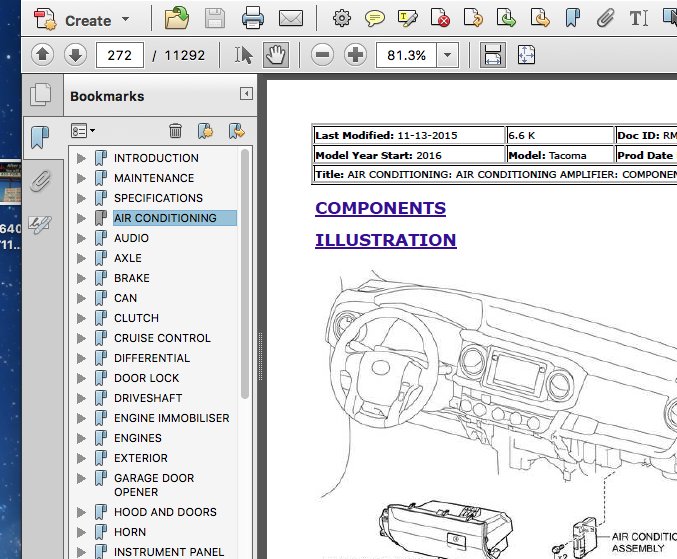Click the delete page icon
The image size is (677, 559).
click(440, 19)
